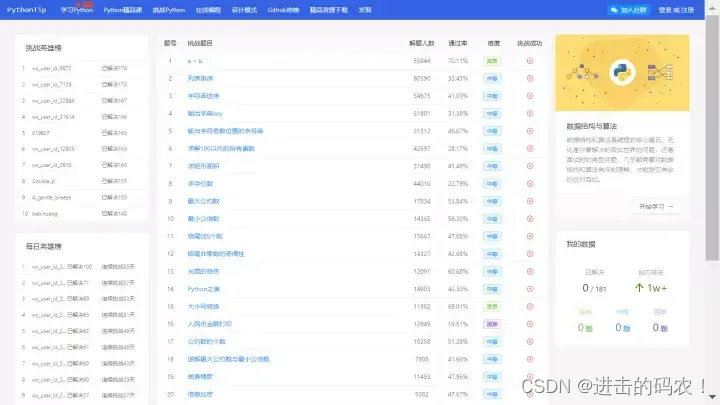Click status icon for challenge 2 列表排序
Viewport: 720px width, 405px height.
coord(530,78)
